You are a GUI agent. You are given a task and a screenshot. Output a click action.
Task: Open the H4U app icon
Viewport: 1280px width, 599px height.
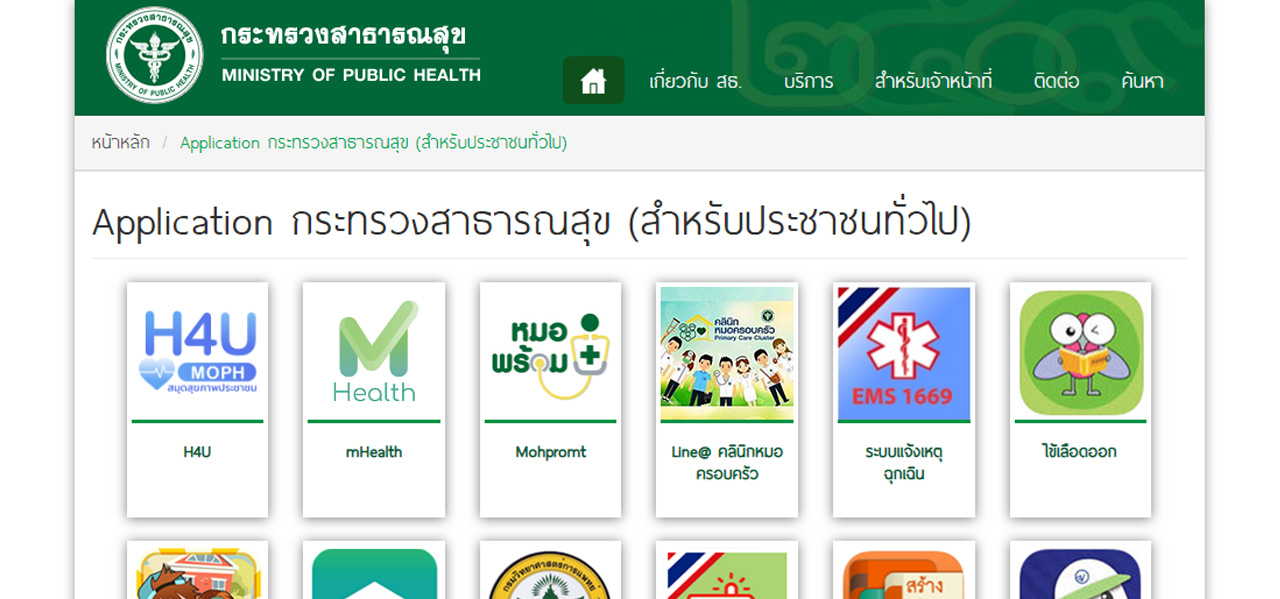tap(197, 352)
